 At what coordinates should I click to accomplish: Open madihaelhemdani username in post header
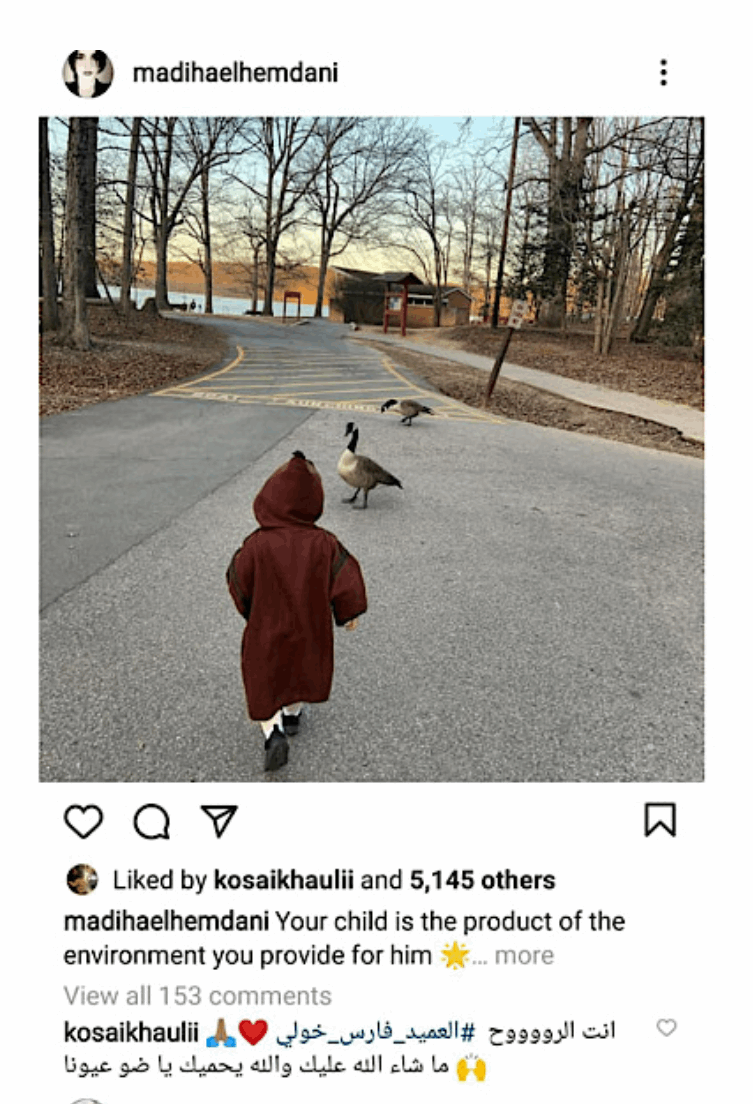coord(235,73)
